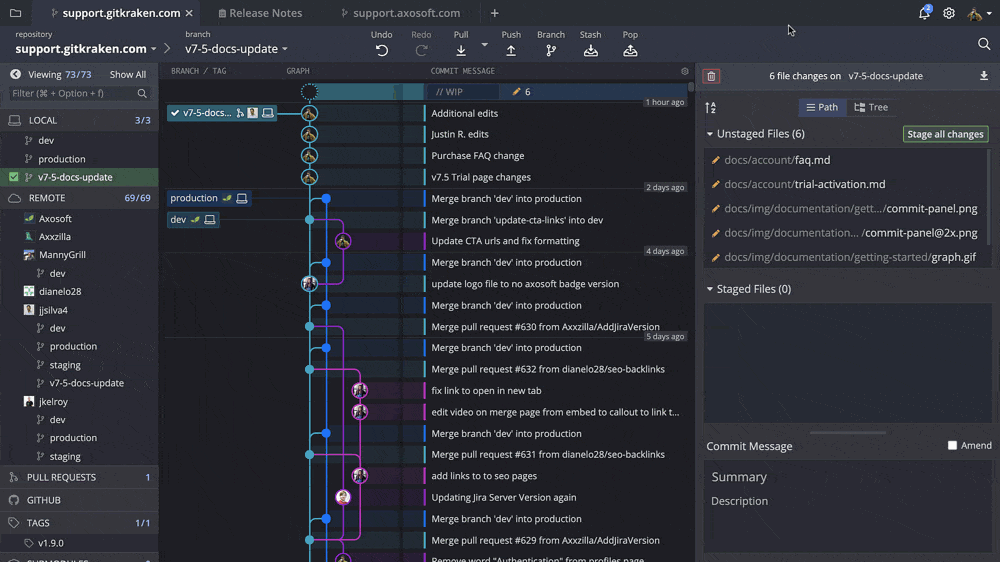Click the Undo icon in toolbar

381,50
